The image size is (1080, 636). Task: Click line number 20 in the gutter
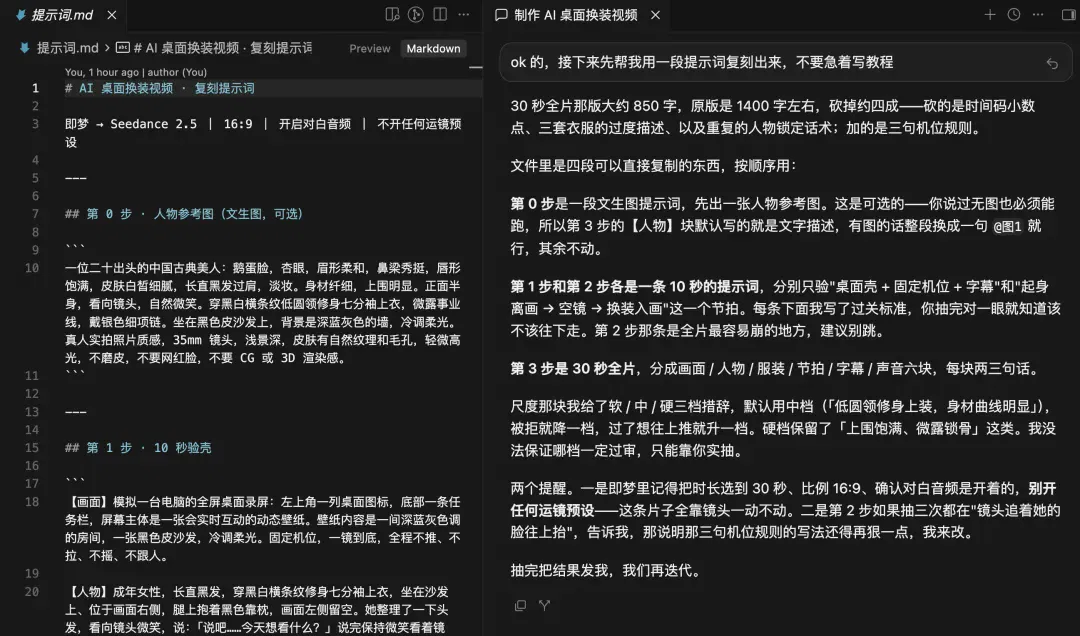pyautogui.click(x=32, y=591)
